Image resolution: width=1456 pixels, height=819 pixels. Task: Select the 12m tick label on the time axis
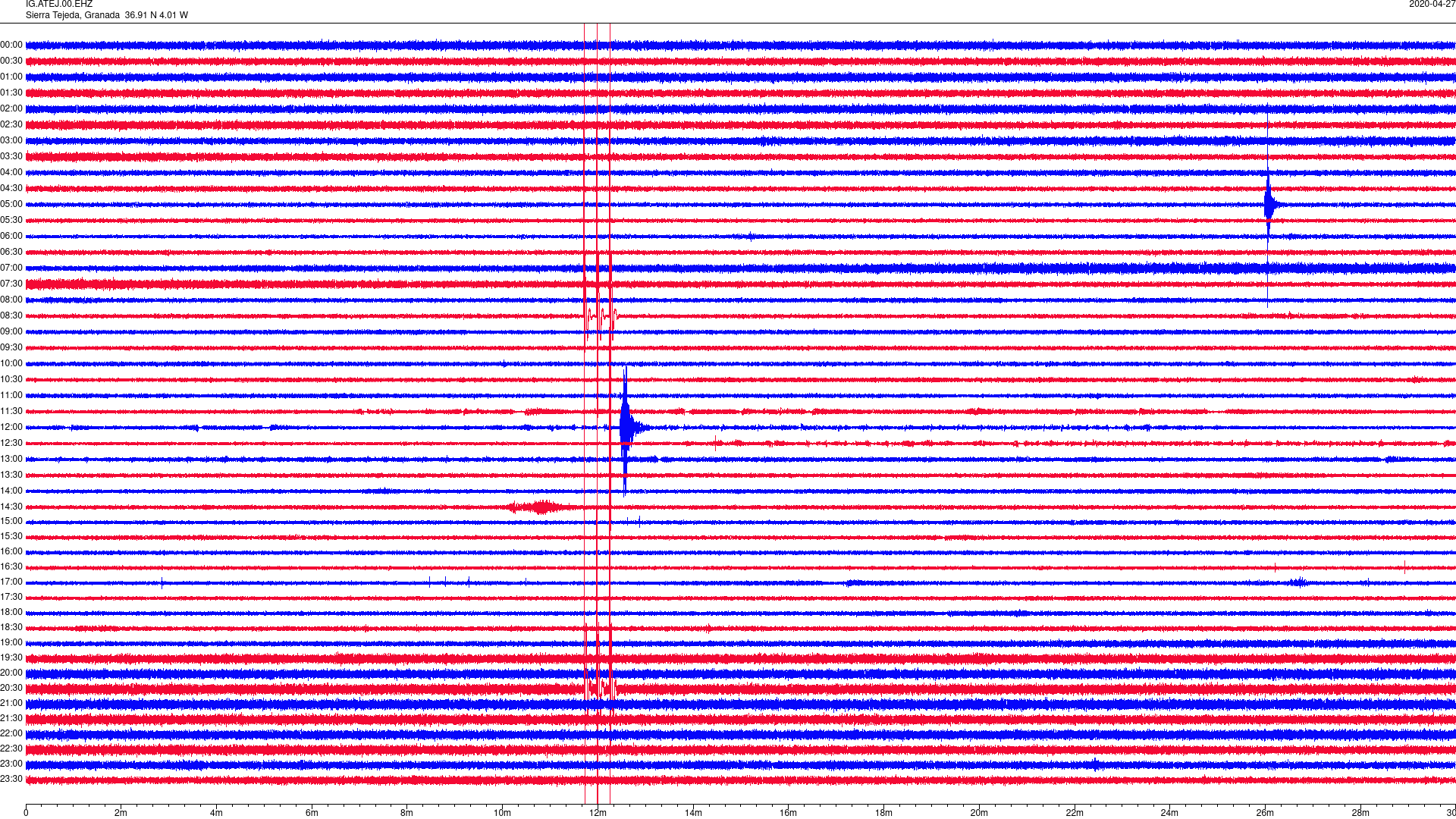pyautogui.click(x=598, y=813)
